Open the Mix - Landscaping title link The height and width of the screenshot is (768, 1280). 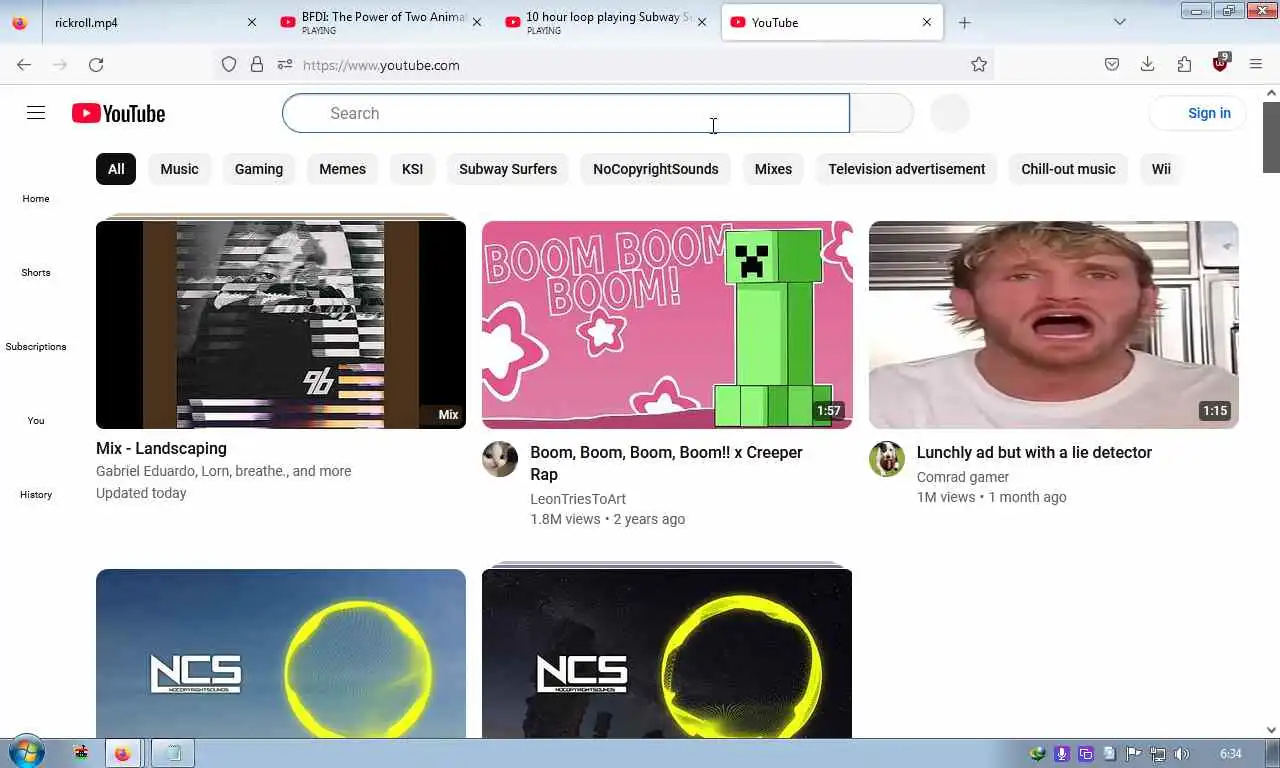click(161, 448)
